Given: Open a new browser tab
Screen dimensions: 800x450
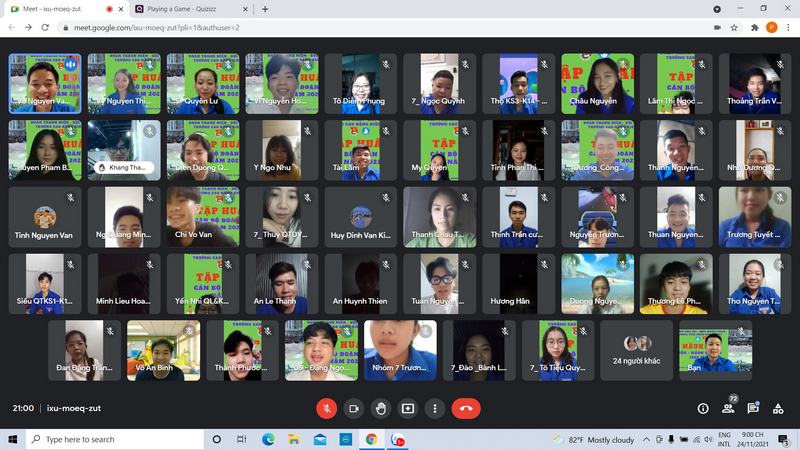Looking at the screenshot, I should tap(265, 9).
